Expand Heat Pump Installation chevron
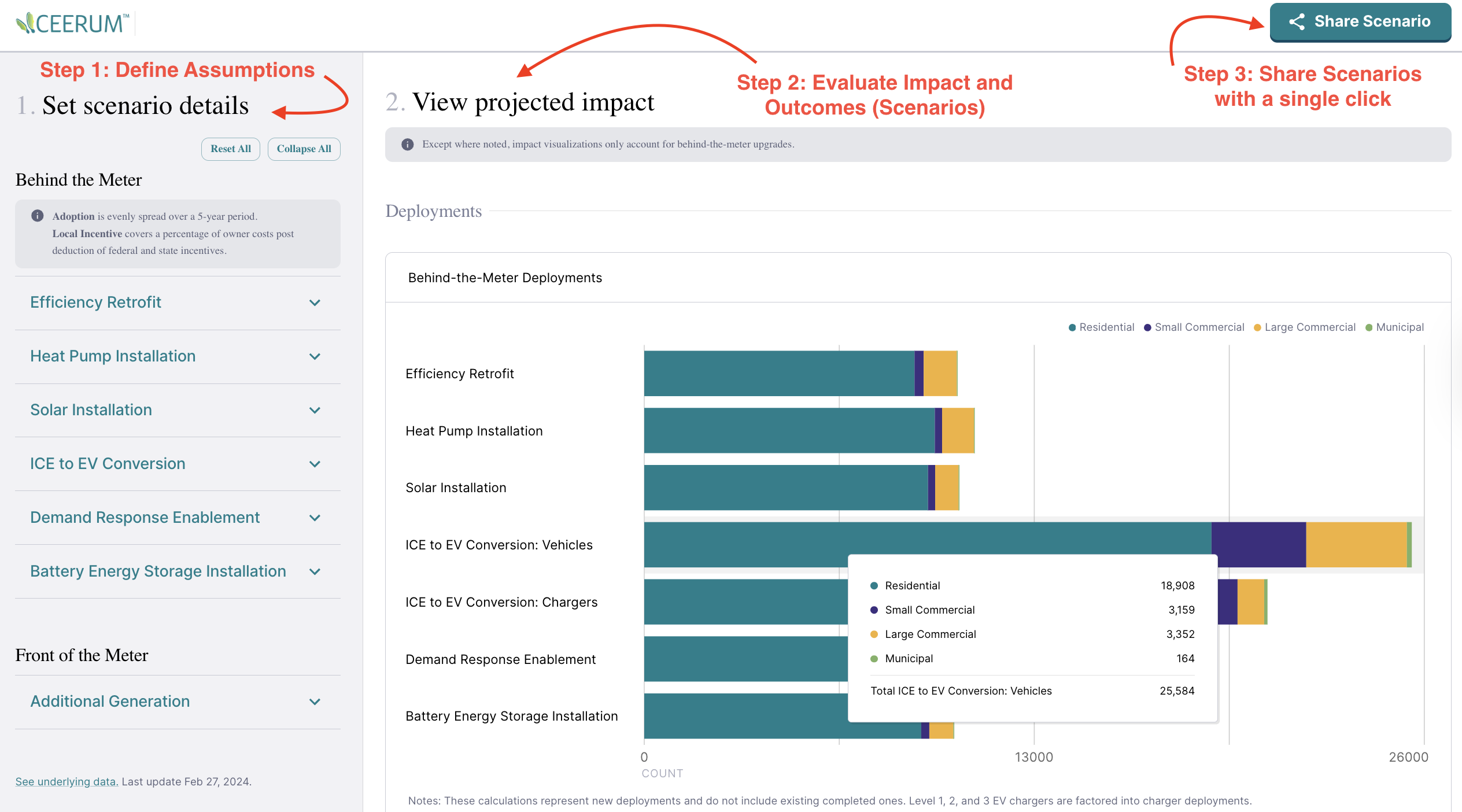The width and height of the screenshot is (1462, 812). [315, 356]
